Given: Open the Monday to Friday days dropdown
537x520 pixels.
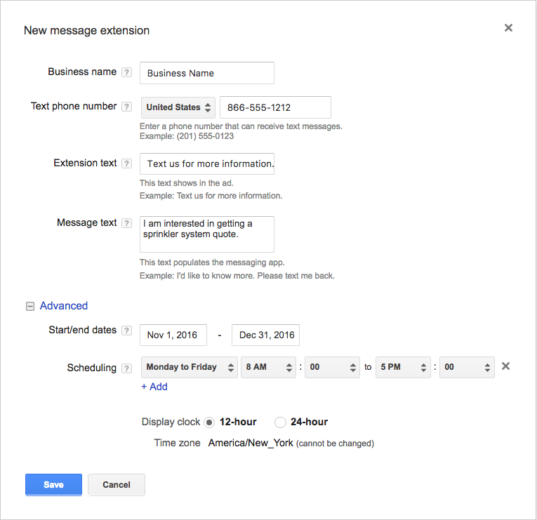Looking at the screenshot, I should point(189,367).
